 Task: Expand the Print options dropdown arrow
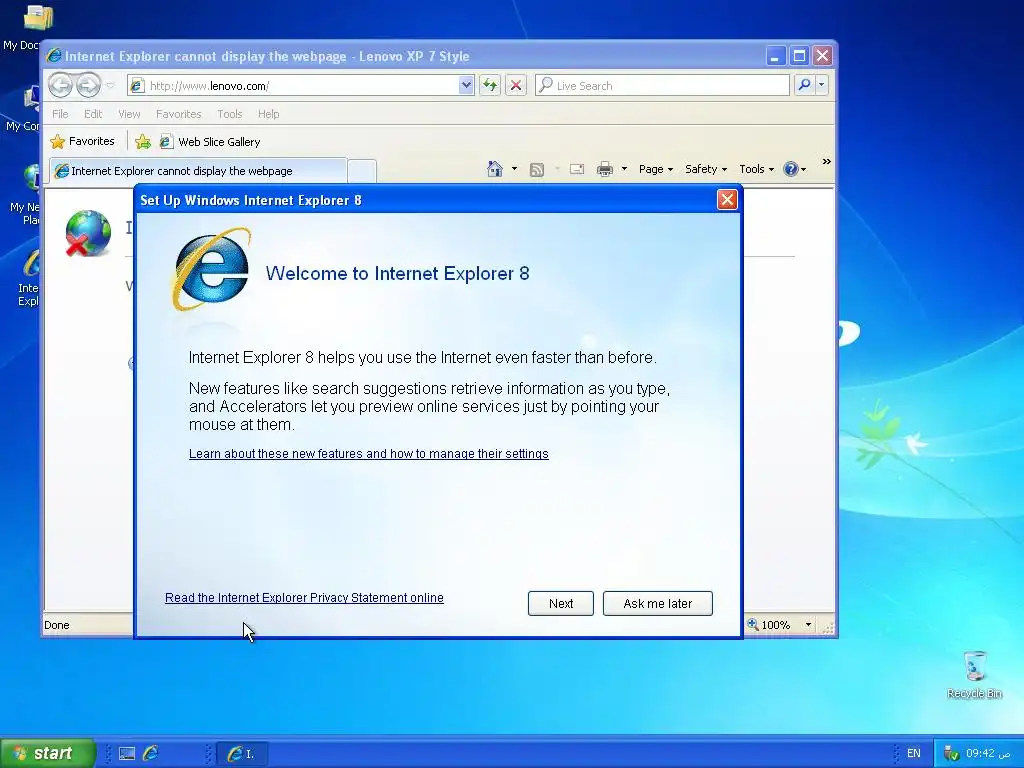(x=624, y=169)
